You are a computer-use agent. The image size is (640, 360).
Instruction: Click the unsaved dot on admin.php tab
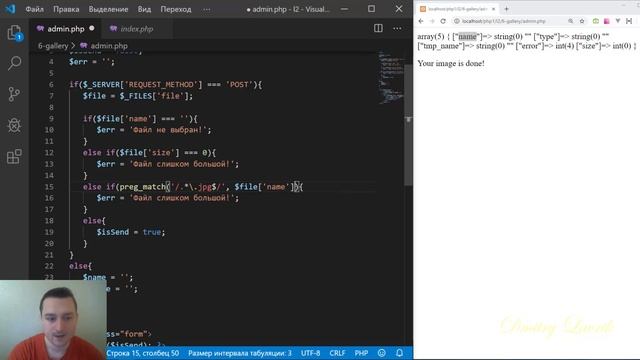(x=92, y=28)
